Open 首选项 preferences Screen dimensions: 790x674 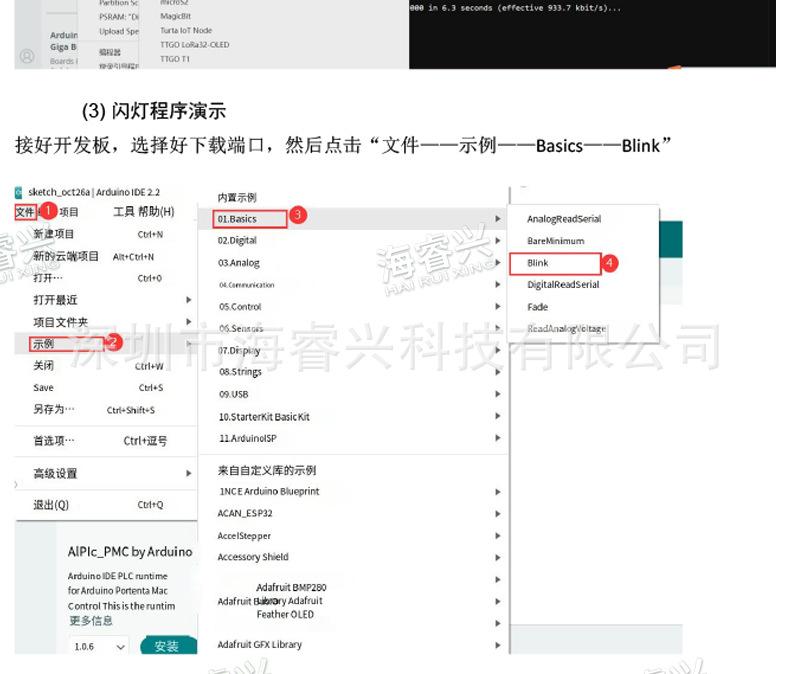tap(54, 441)
